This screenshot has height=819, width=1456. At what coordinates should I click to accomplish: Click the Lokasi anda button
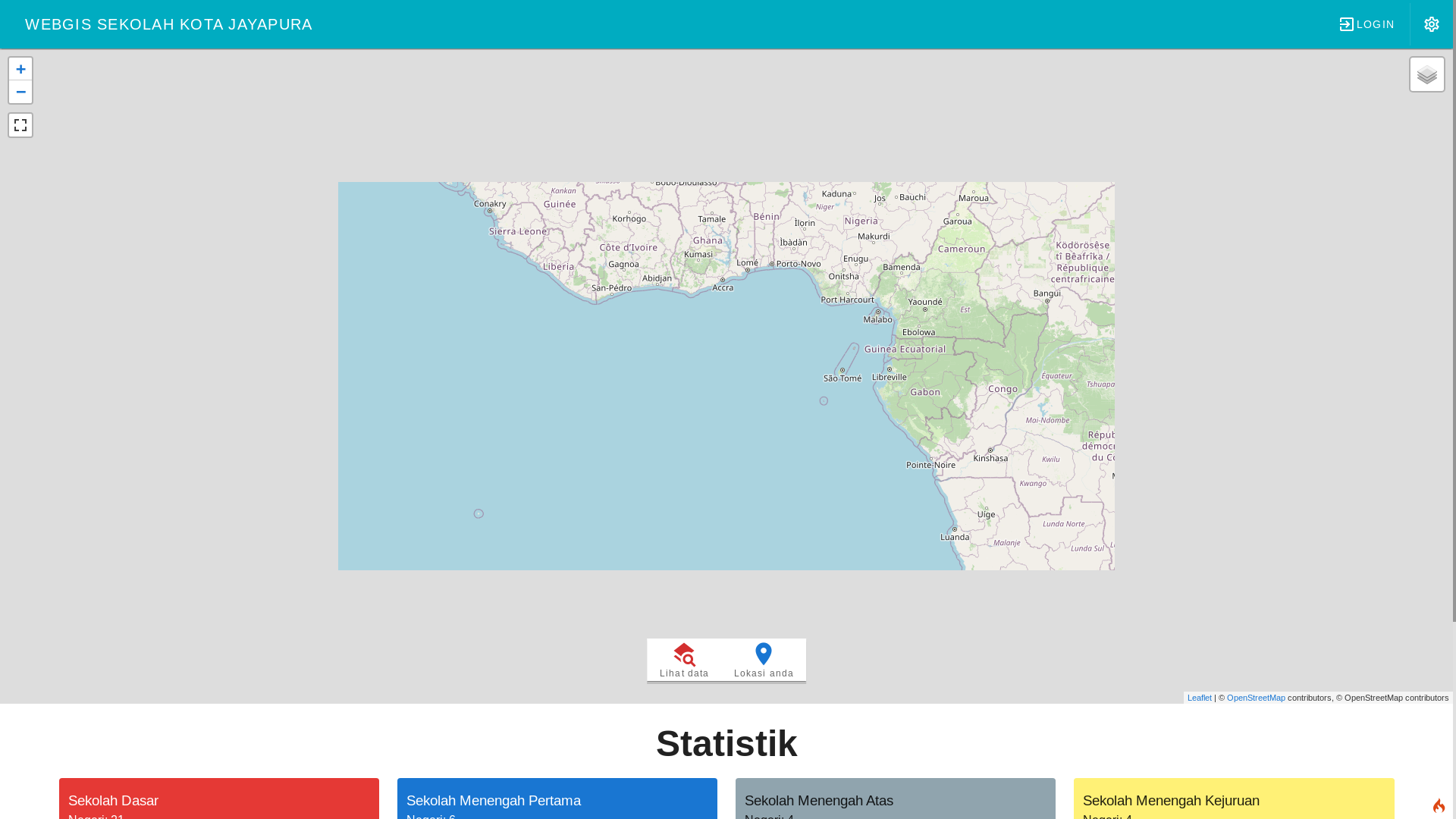(x=764, y=660)
